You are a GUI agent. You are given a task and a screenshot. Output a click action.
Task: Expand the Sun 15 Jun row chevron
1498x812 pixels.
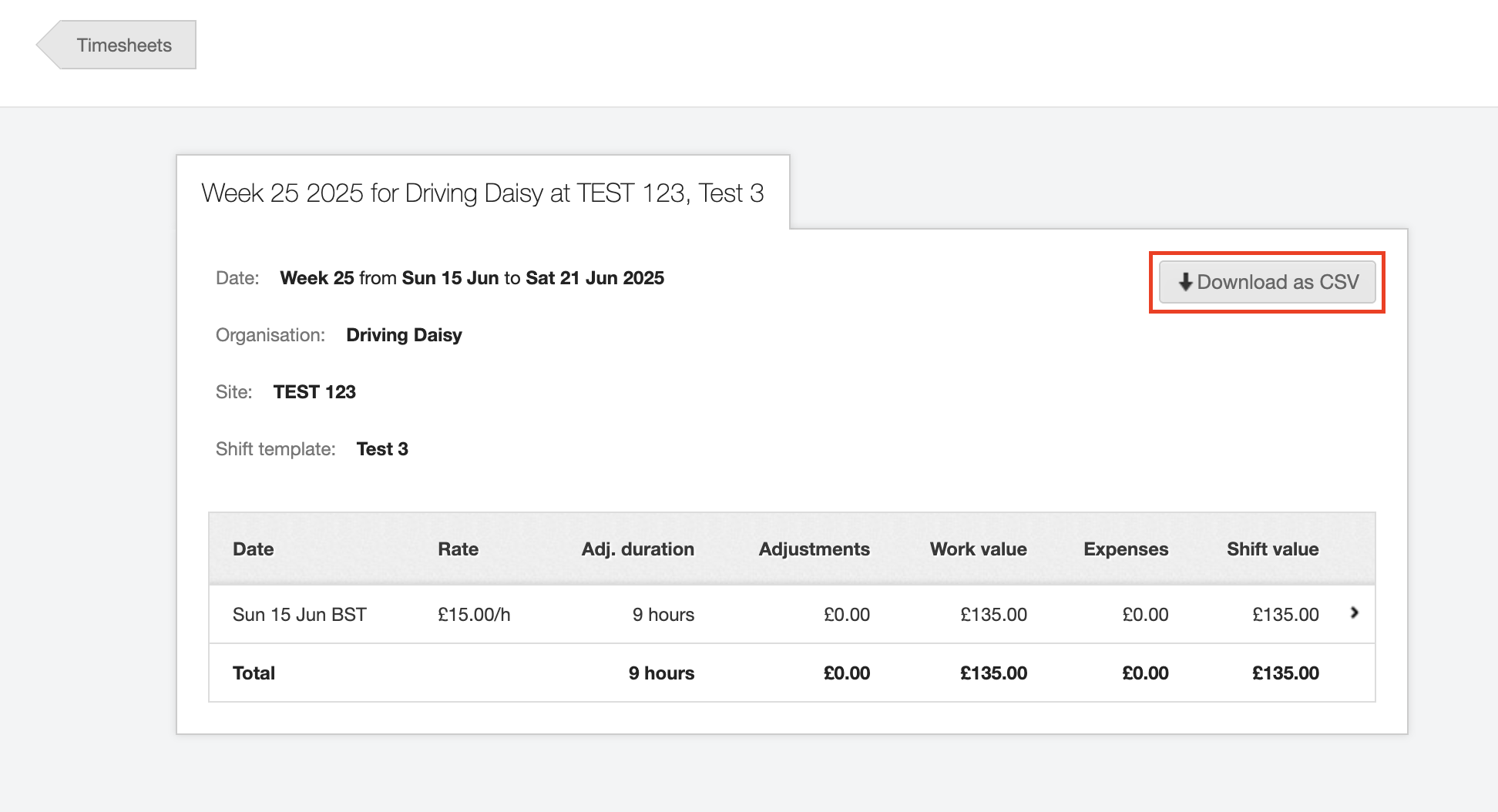click(x=1354, y=613)
